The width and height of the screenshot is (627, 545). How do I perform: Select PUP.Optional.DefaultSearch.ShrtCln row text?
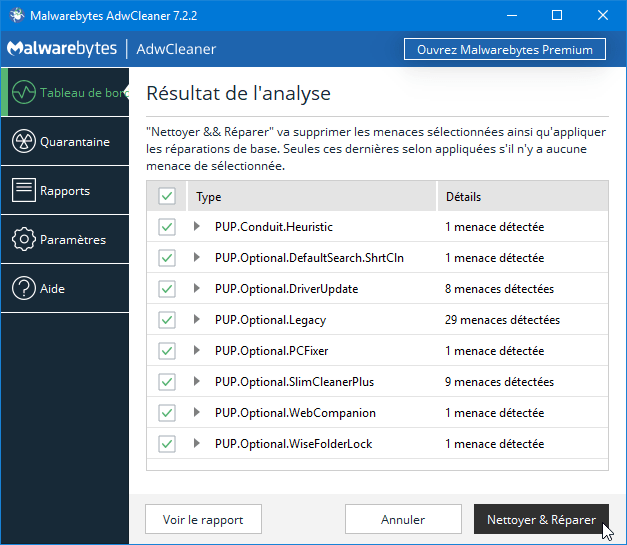point(309,258)
